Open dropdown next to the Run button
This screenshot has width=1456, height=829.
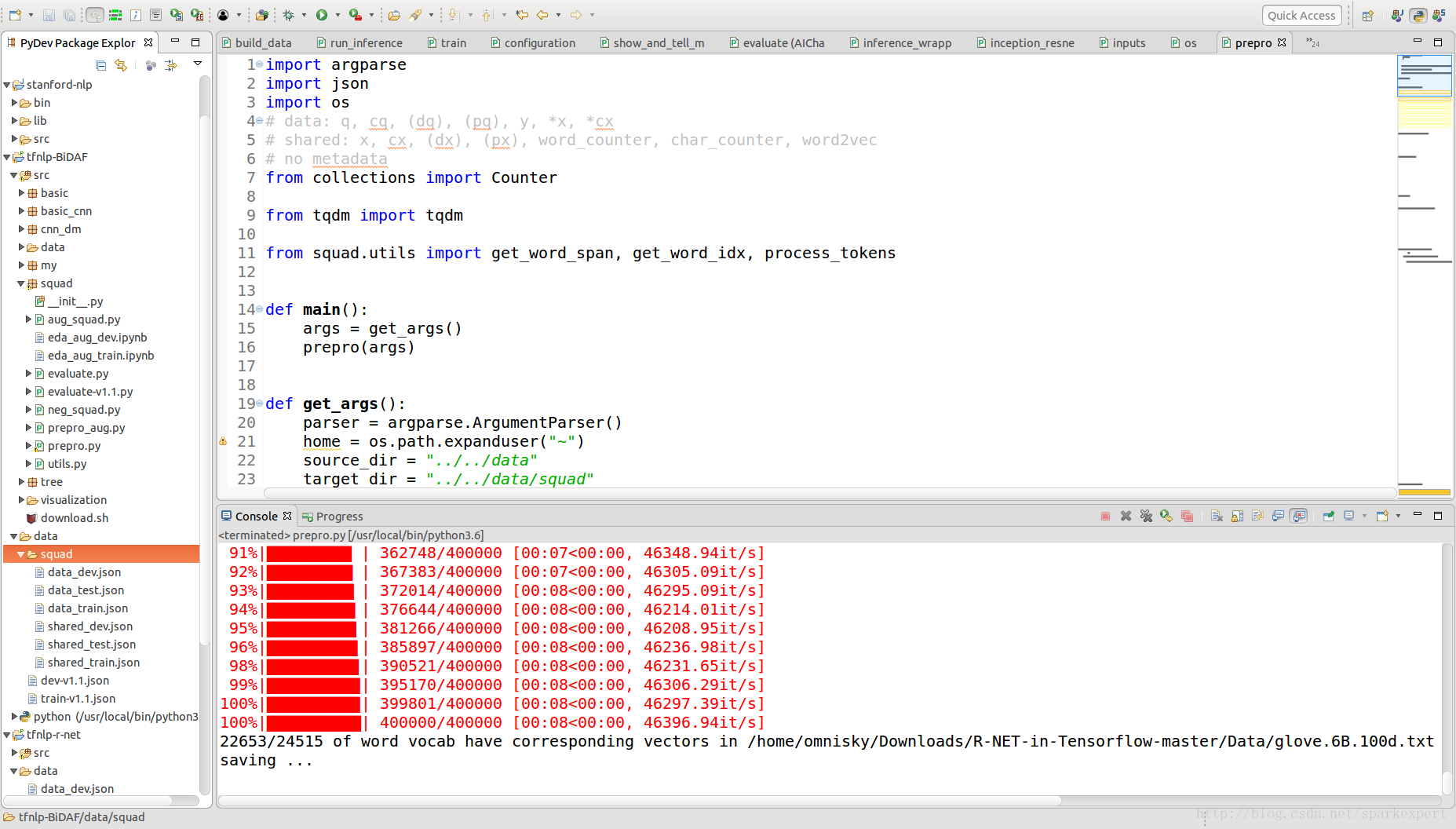click(338, 15)
